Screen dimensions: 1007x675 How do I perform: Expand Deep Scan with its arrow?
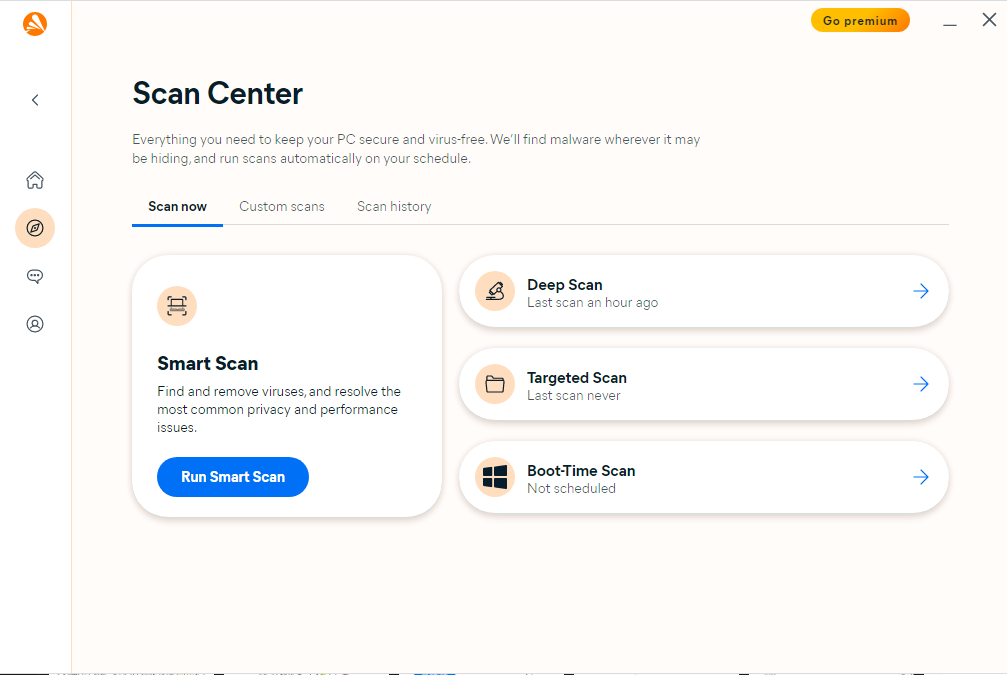(x=921, y=291)
